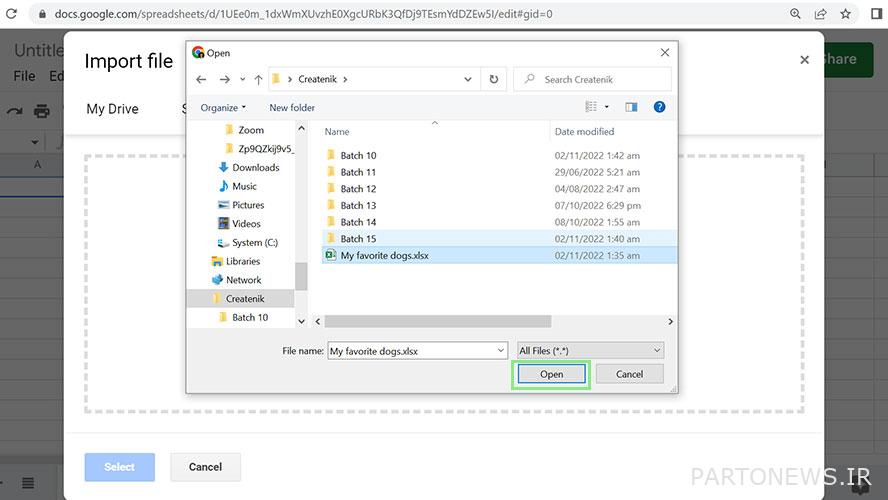Close the Import file dialog
The image size is (888, 500).
click(804, 59)
